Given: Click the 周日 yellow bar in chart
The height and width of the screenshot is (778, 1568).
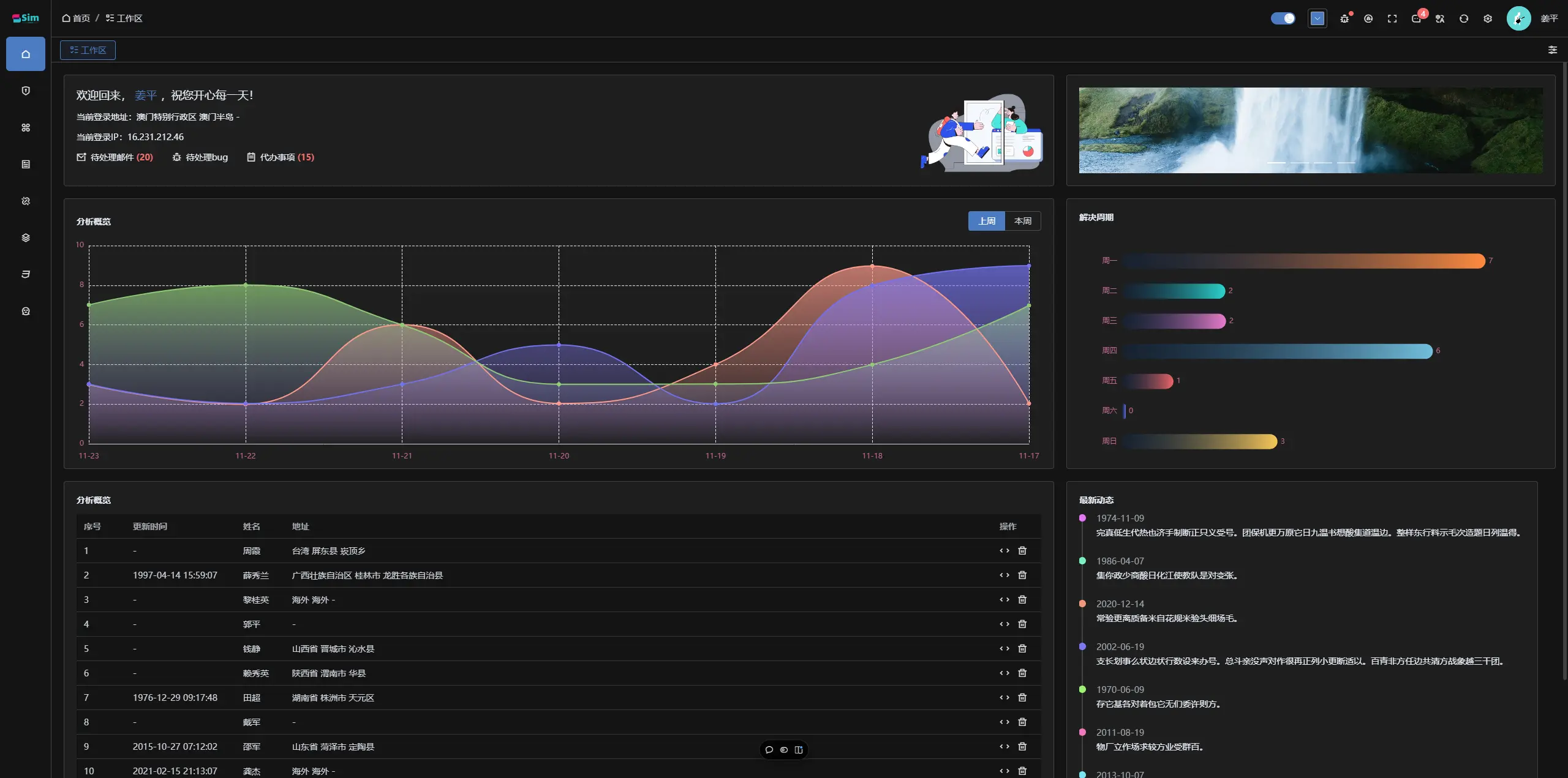Looking at the screenshot, I should [x=1200, y=441].
